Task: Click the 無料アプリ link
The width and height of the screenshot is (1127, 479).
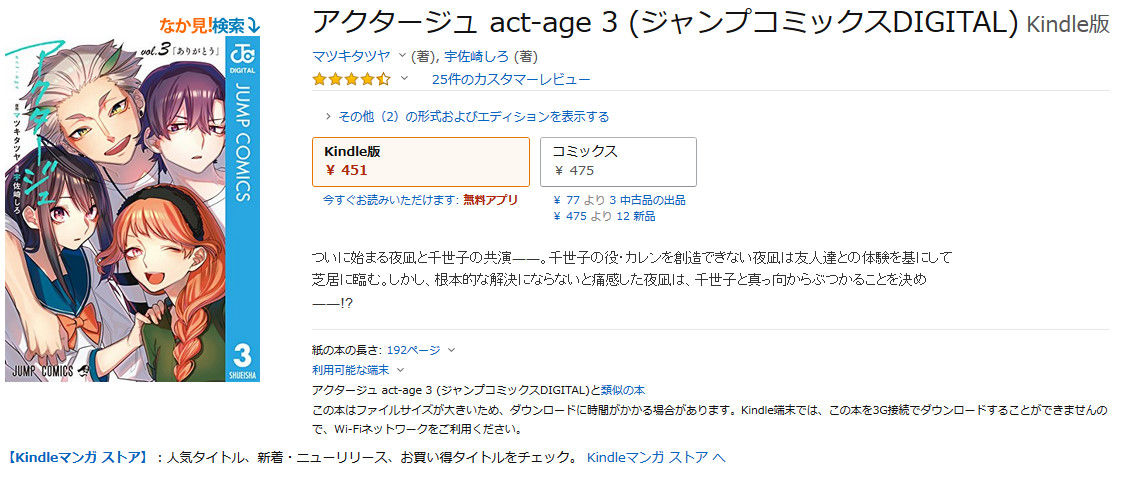Action: [490, 200]
